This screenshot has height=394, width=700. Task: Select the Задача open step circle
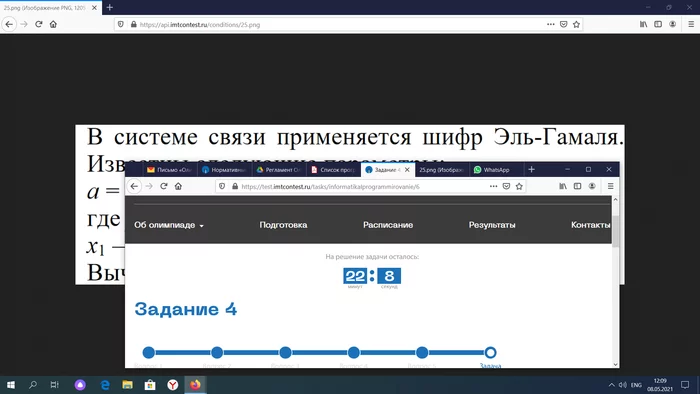[x=490, y=353]
